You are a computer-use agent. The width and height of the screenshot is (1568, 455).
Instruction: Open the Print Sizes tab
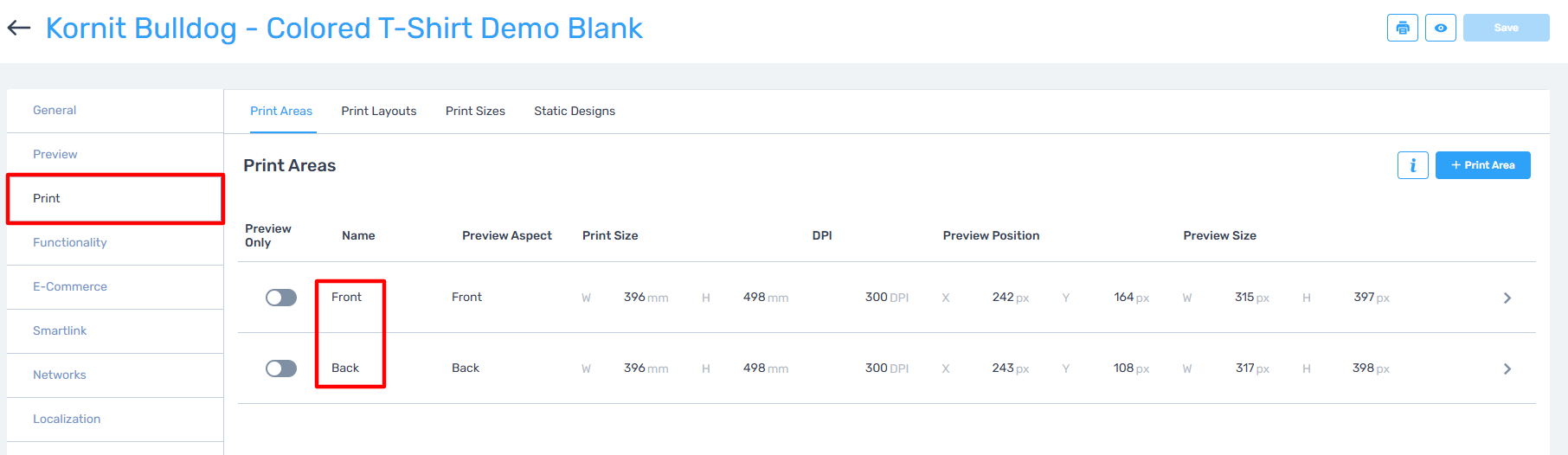pos(475,111)
